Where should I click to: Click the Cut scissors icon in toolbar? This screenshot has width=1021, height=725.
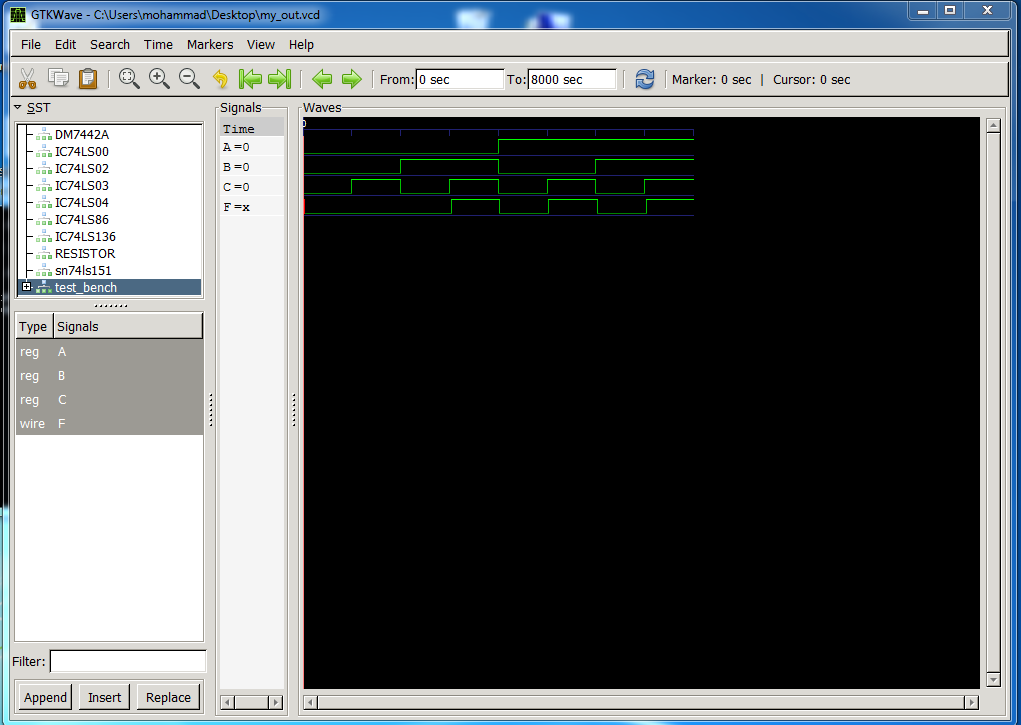[x=27, y=79]
